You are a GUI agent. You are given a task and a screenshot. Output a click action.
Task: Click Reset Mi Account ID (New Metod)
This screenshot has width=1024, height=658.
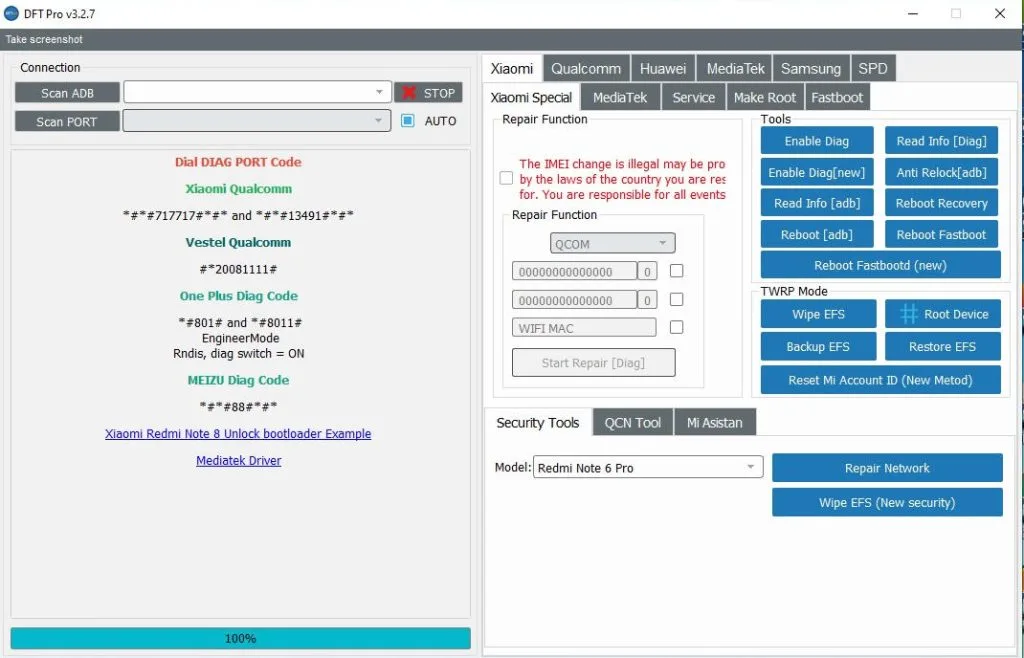tap(880, 380)
